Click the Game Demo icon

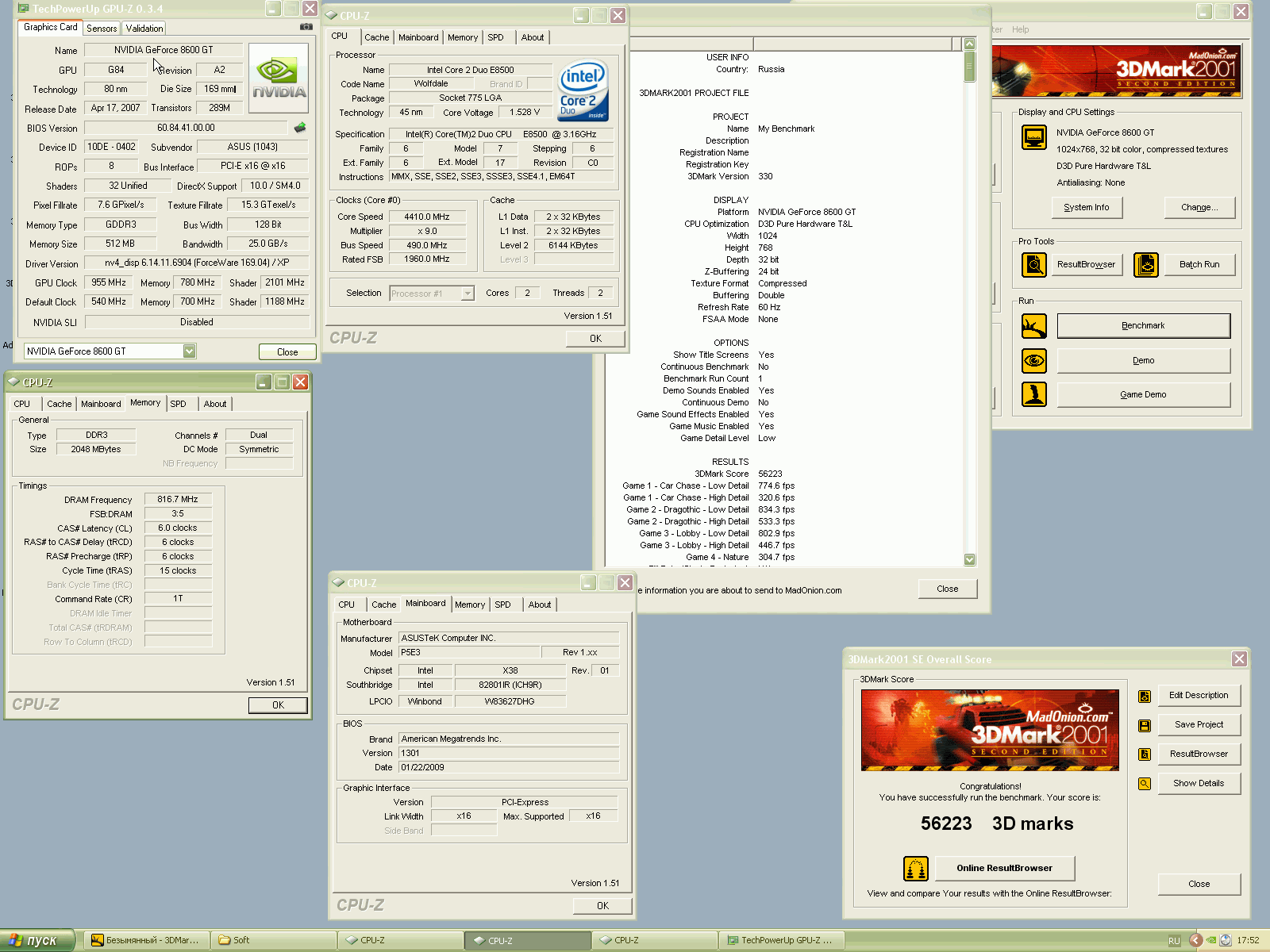coord(1033,394)
